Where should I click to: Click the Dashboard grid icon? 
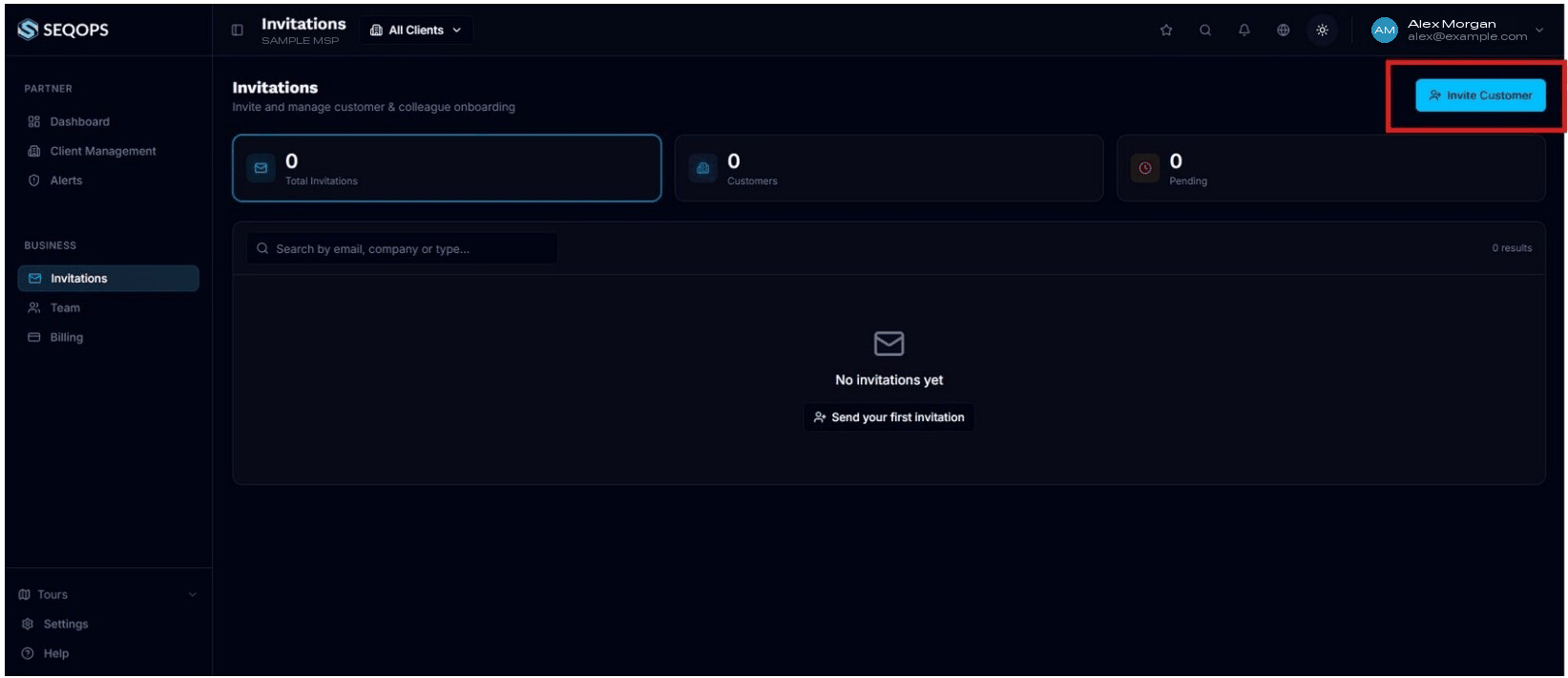[x=34, y=121]
